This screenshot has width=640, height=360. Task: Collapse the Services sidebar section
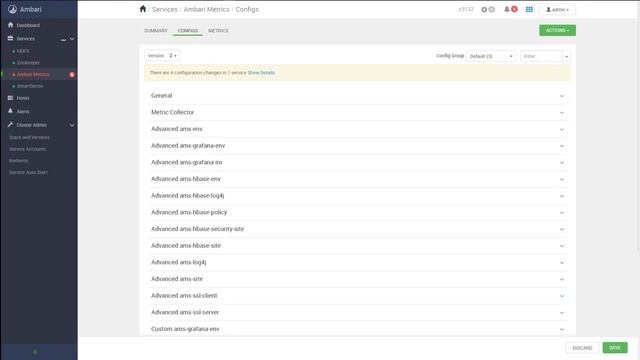[x=72, y=39]
